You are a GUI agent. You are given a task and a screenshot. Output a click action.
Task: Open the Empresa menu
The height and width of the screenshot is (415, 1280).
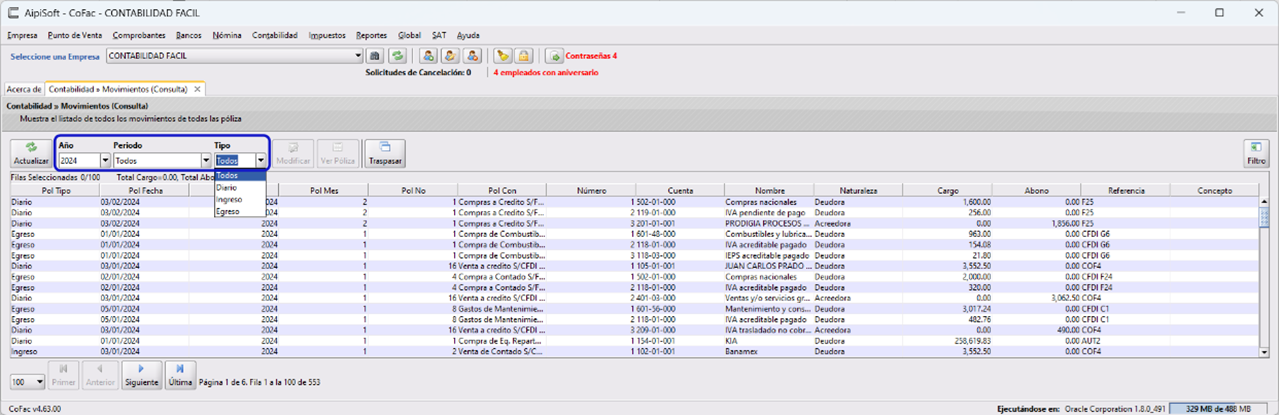pos(22,35)
